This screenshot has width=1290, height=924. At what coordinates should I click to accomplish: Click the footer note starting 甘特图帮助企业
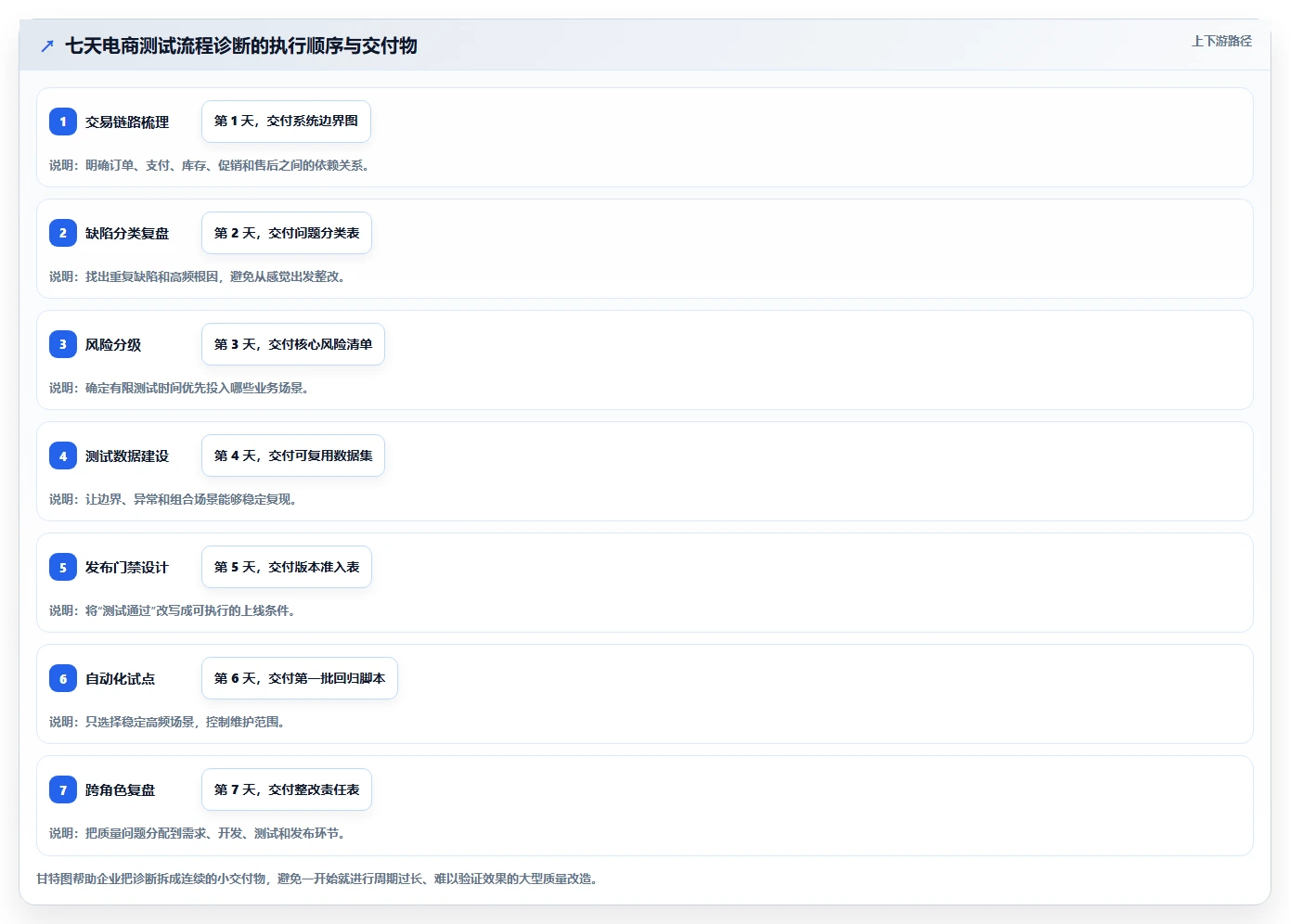coord(318,879)
